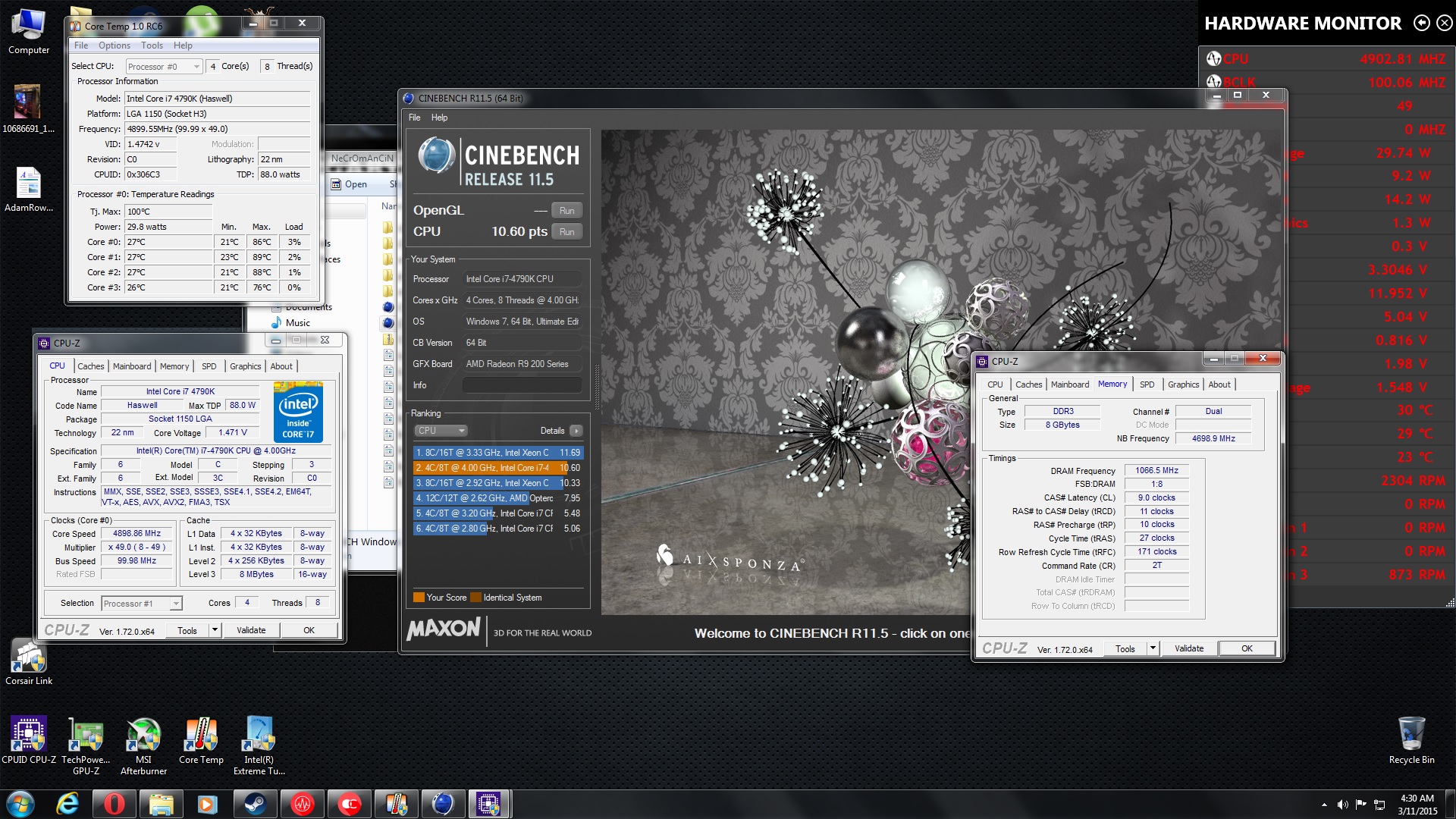
Task: Select ranking row 4 AMD Opteron 7.95
Action: (x=497, y=498)
